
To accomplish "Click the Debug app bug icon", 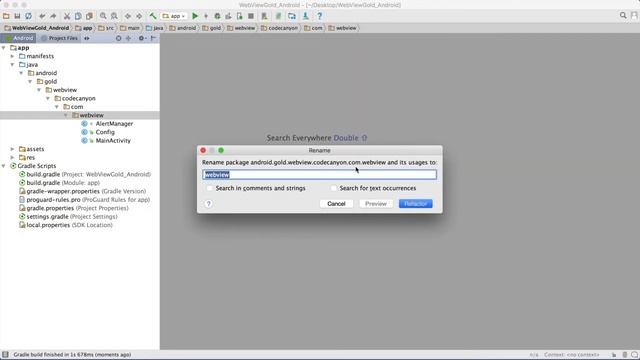I will click(x=217, y=16).
